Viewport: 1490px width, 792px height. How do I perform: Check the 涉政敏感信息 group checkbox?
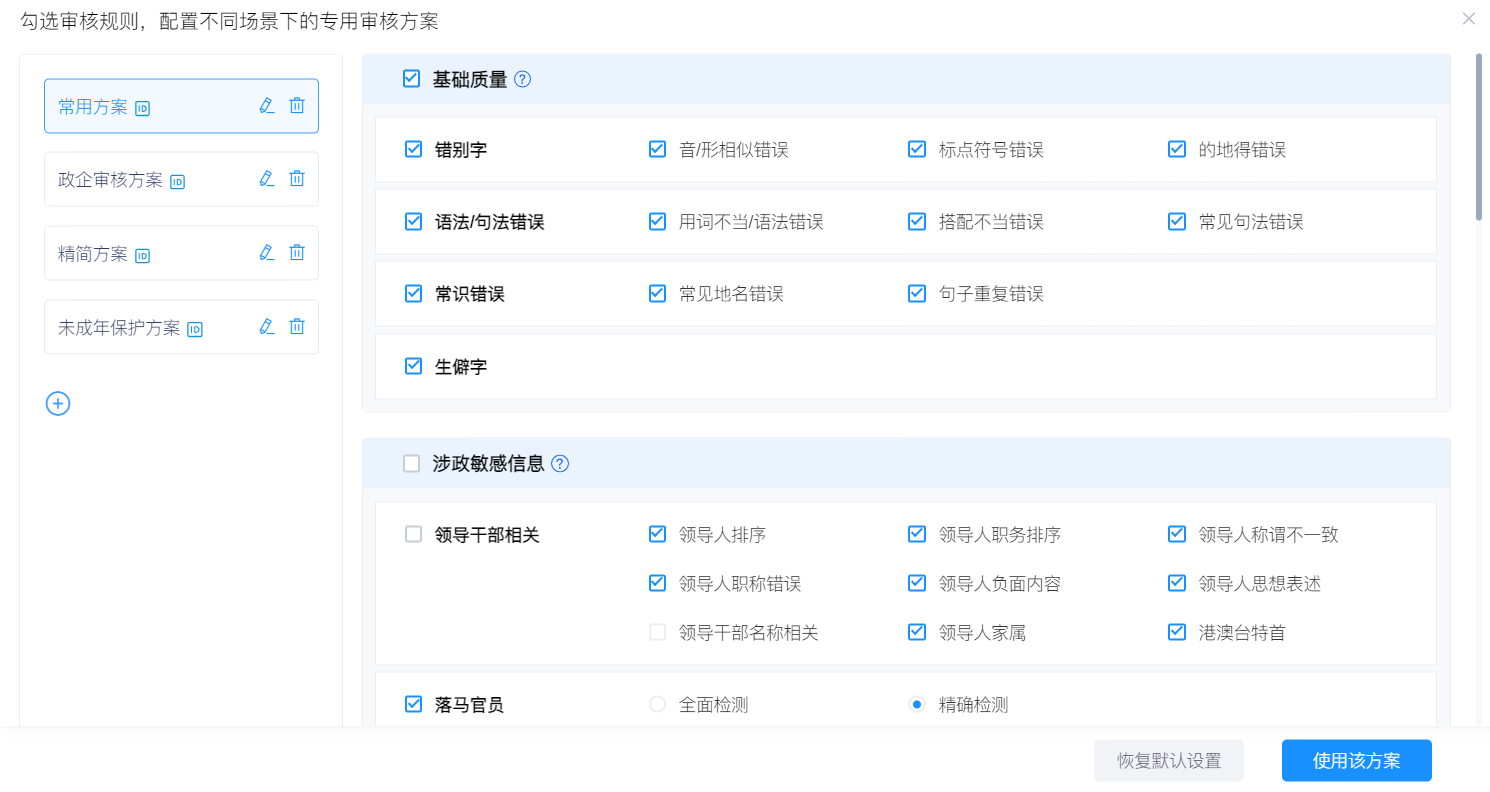(411, 463)
